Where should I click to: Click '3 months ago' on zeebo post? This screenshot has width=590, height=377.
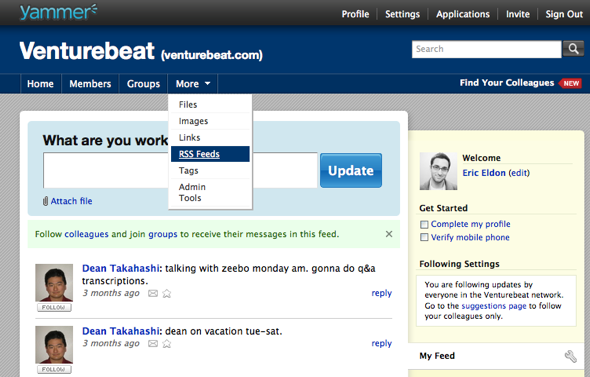[111, 293]
